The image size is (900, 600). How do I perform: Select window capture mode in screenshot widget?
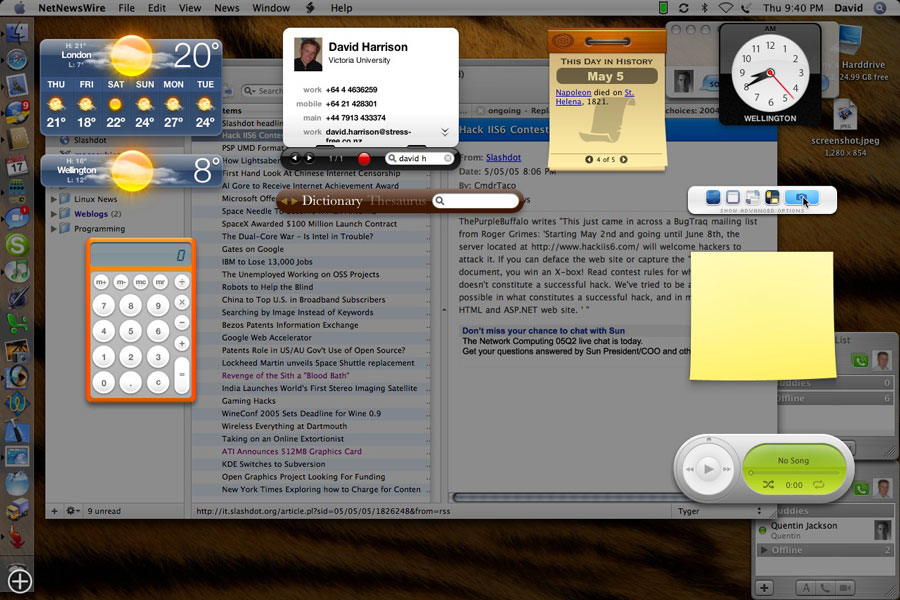click(x=733, y=198)
